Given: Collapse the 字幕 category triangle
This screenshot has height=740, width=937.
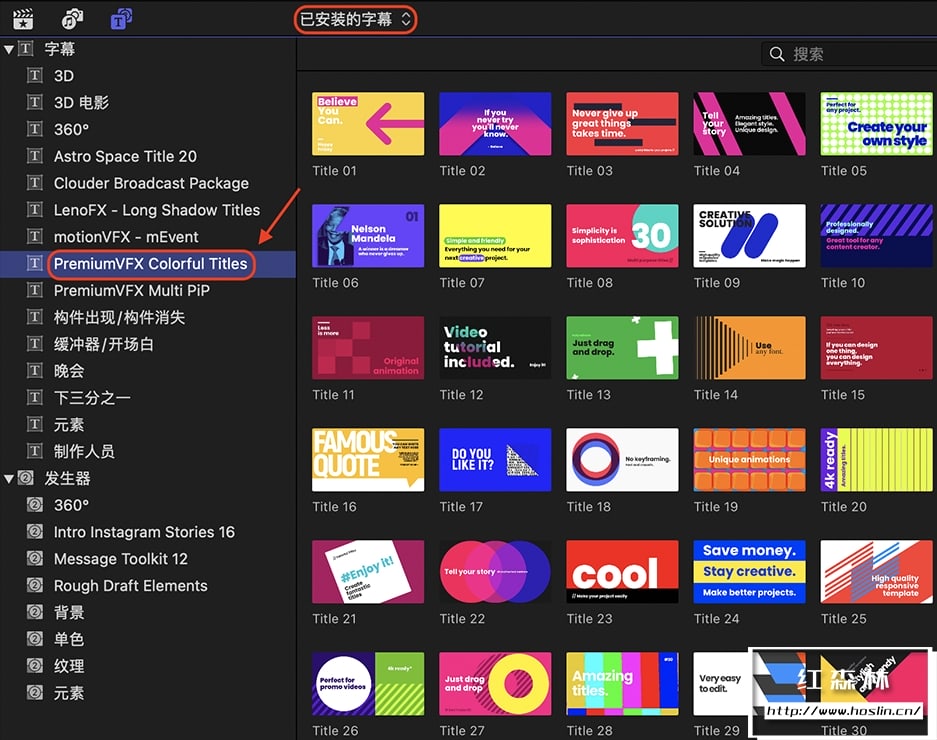Looking at the screenshot, I should point(8,50).
